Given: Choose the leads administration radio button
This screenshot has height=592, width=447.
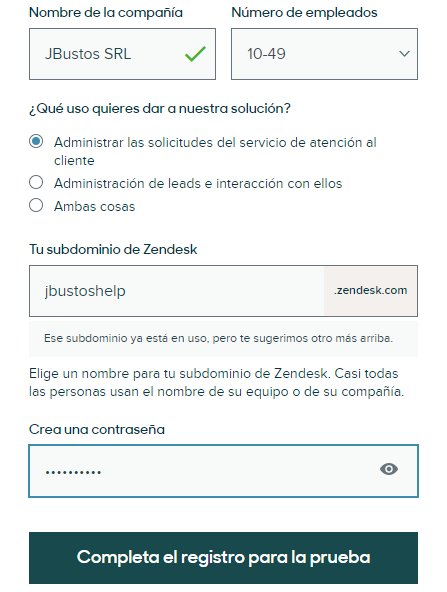Looking at the screenshot, I should 36,183.
